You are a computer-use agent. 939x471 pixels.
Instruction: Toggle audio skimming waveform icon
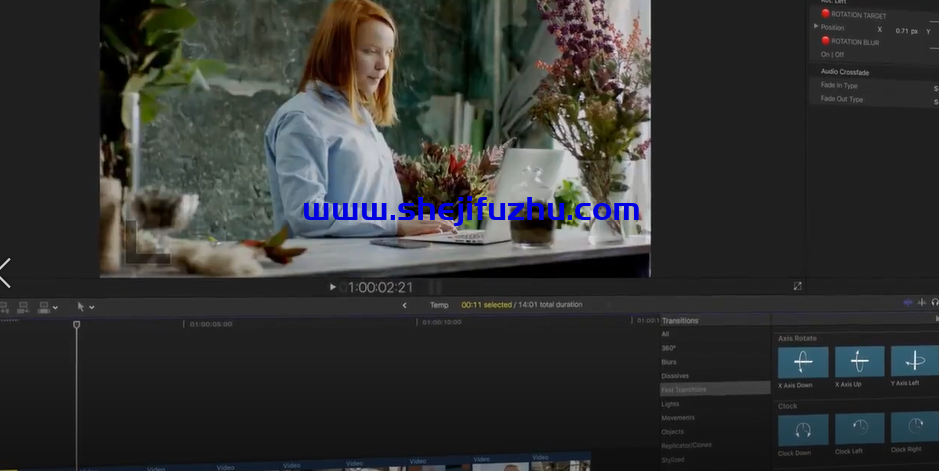[922, 303]
